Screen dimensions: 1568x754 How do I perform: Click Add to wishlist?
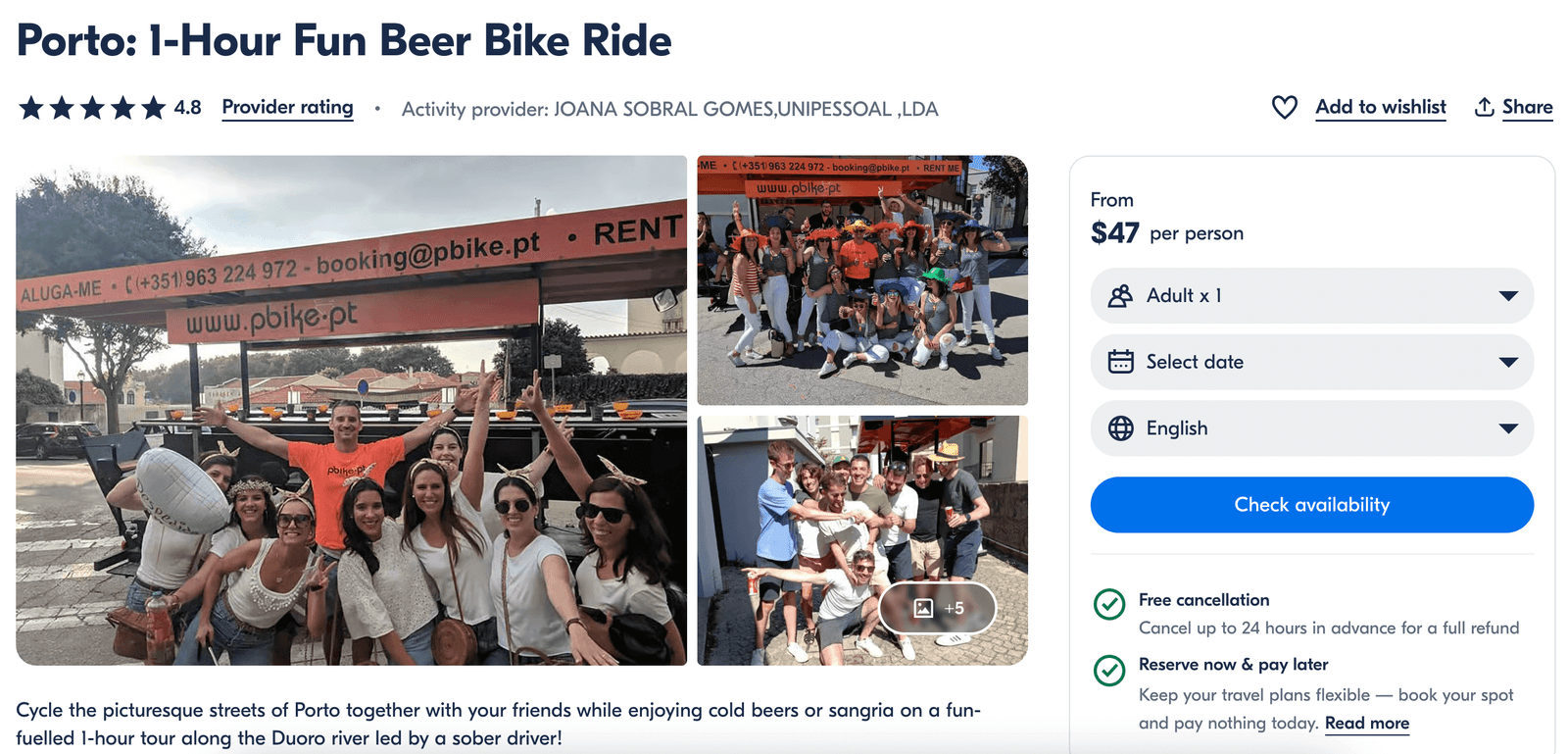1380,108
